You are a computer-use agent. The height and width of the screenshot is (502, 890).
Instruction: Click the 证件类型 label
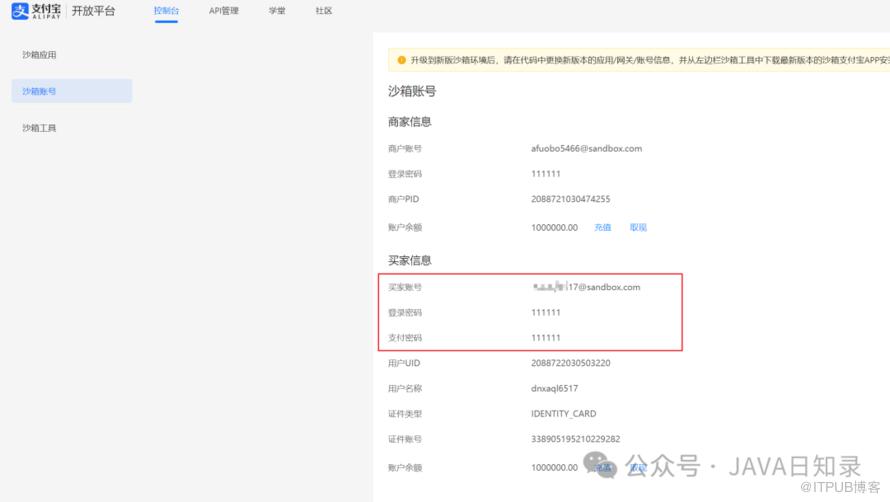[x=405, y=413]
